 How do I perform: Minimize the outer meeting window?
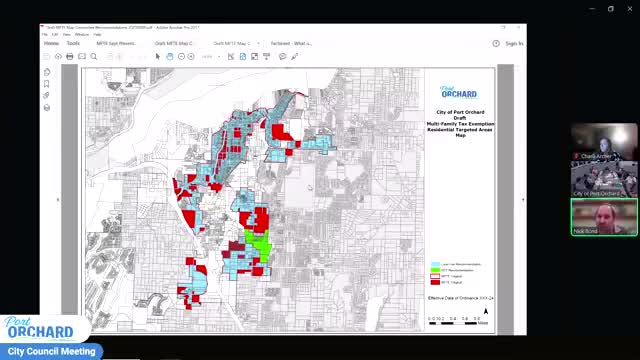tap(592, 9)
